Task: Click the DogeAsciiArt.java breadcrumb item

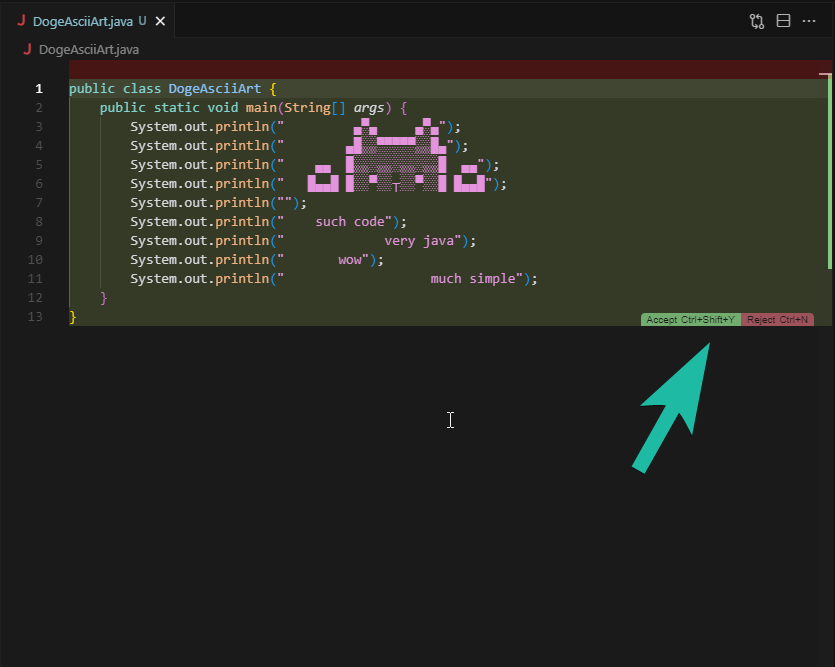Action: tap(89, 50)
